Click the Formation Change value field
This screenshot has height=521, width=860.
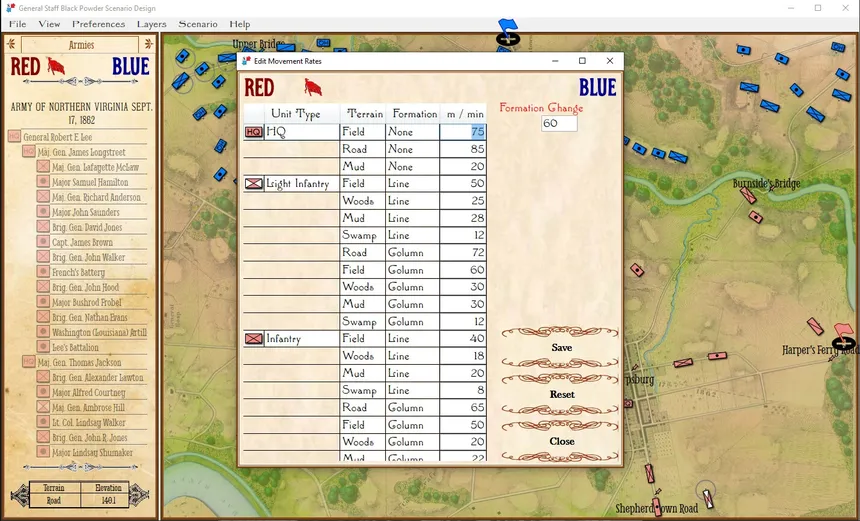pyautogui.click(x=559, y=123)
